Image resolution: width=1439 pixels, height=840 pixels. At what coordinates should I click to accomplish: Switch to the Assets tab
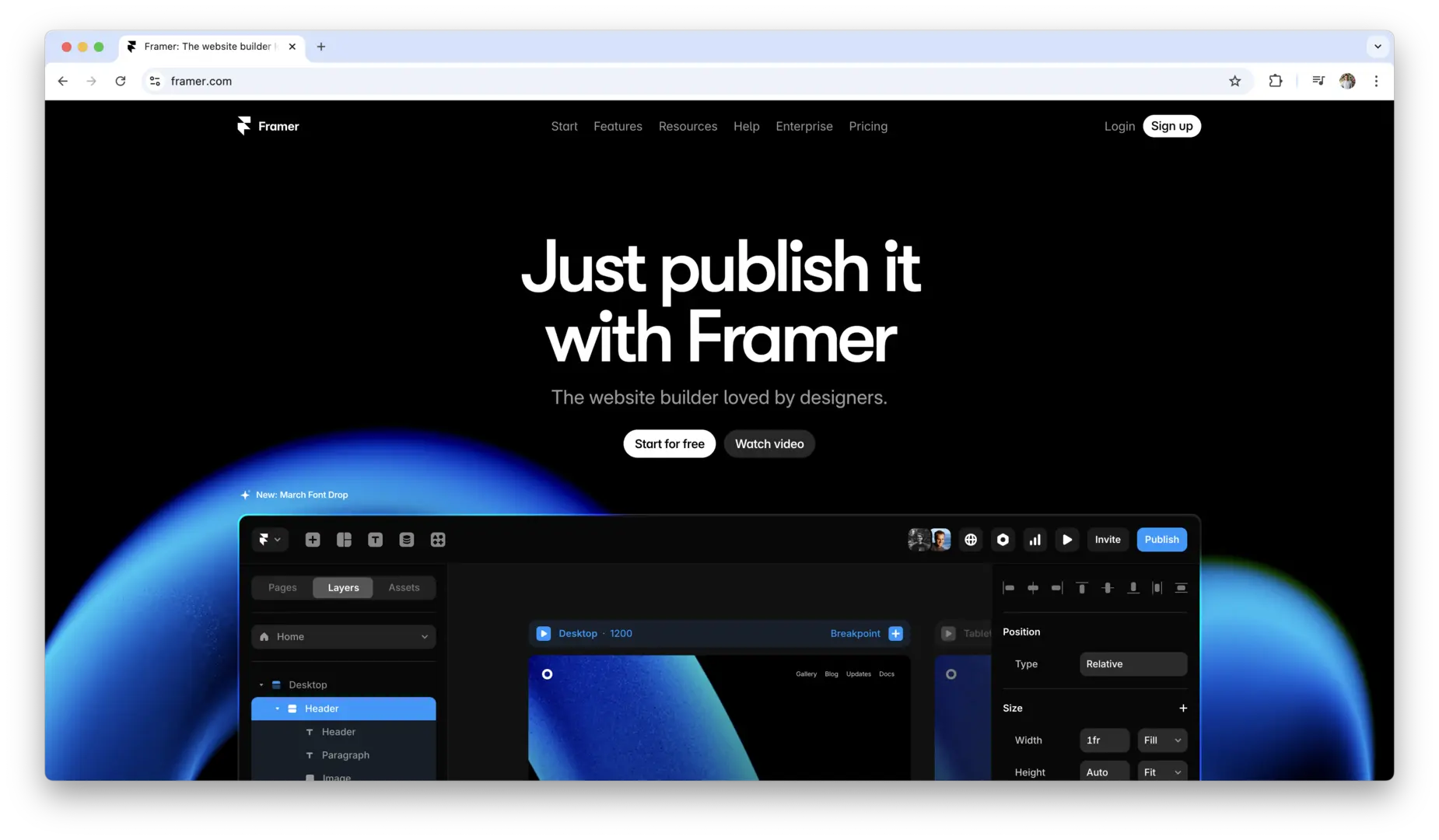[x=404, y=587]
